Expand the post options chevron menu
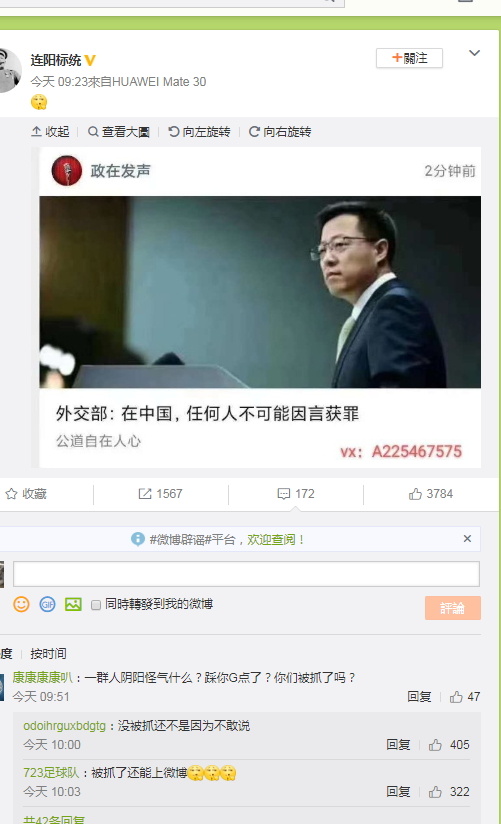Screen dimensions: 501x824 (x=474, y=53)
